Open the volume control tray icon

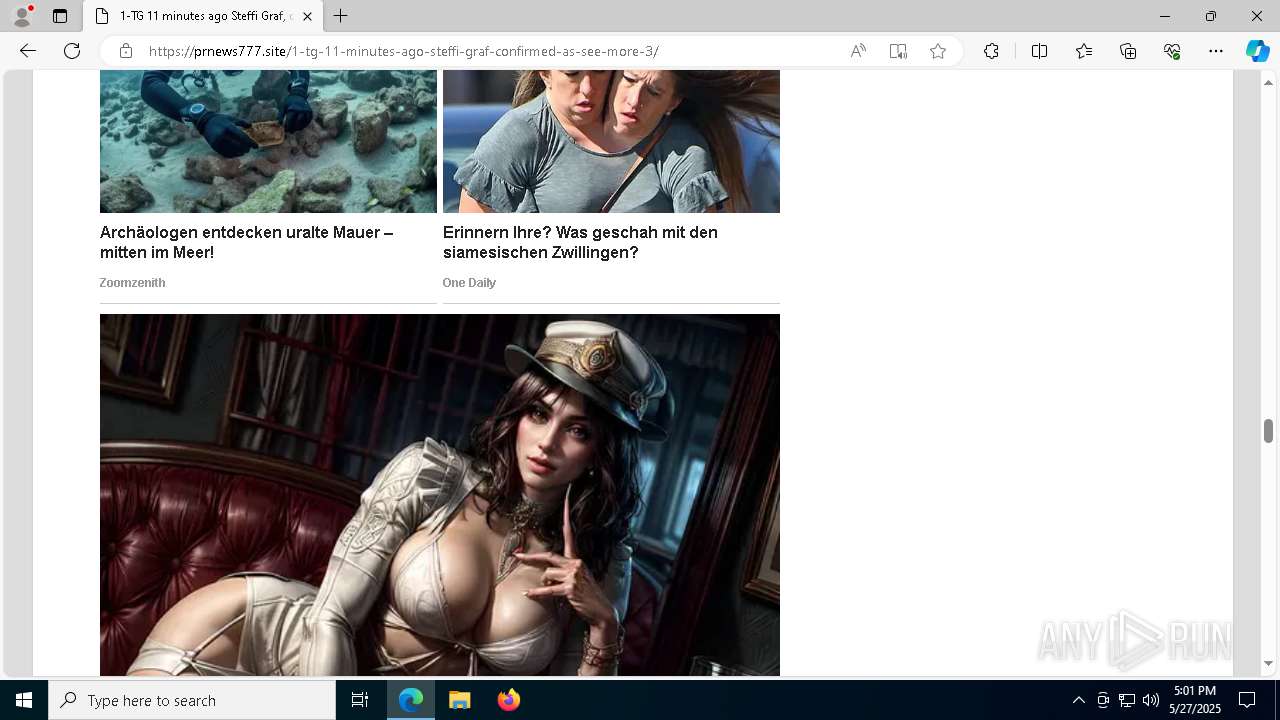point(1151,700)
